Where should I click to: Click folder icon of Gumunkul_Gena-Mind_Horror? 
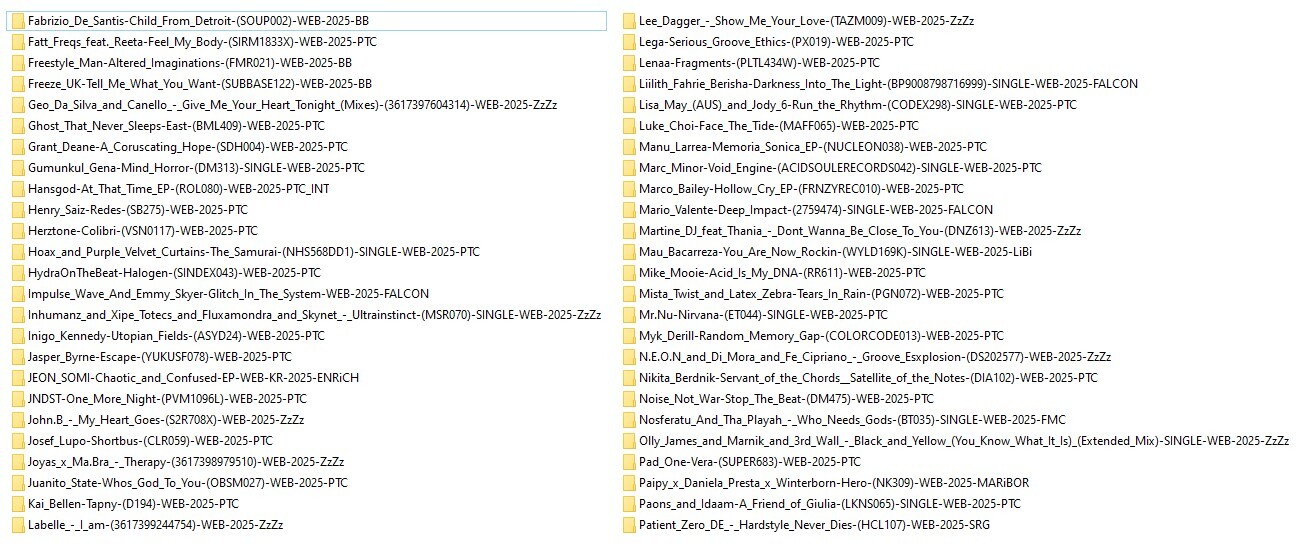(17, 168)
